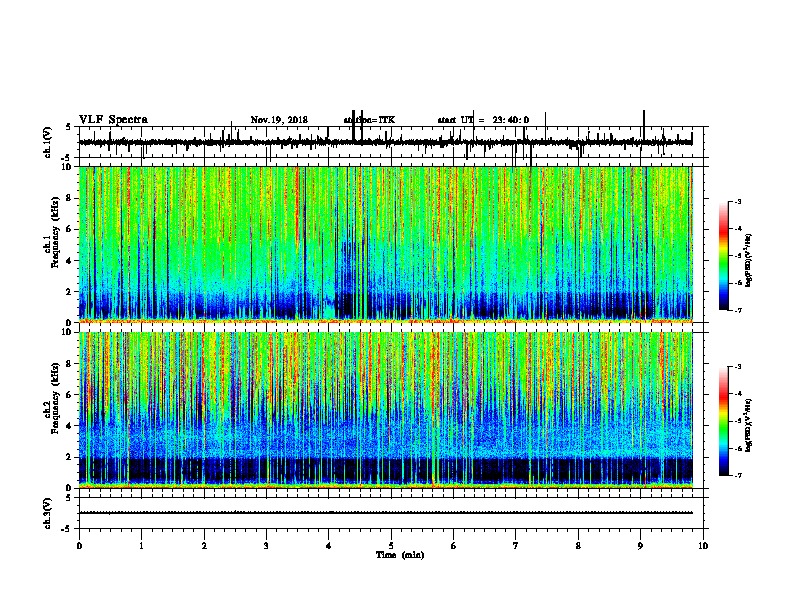Click the "VLF Spectra" plot title
Viewport: 792px width, 612px height.
113,120
